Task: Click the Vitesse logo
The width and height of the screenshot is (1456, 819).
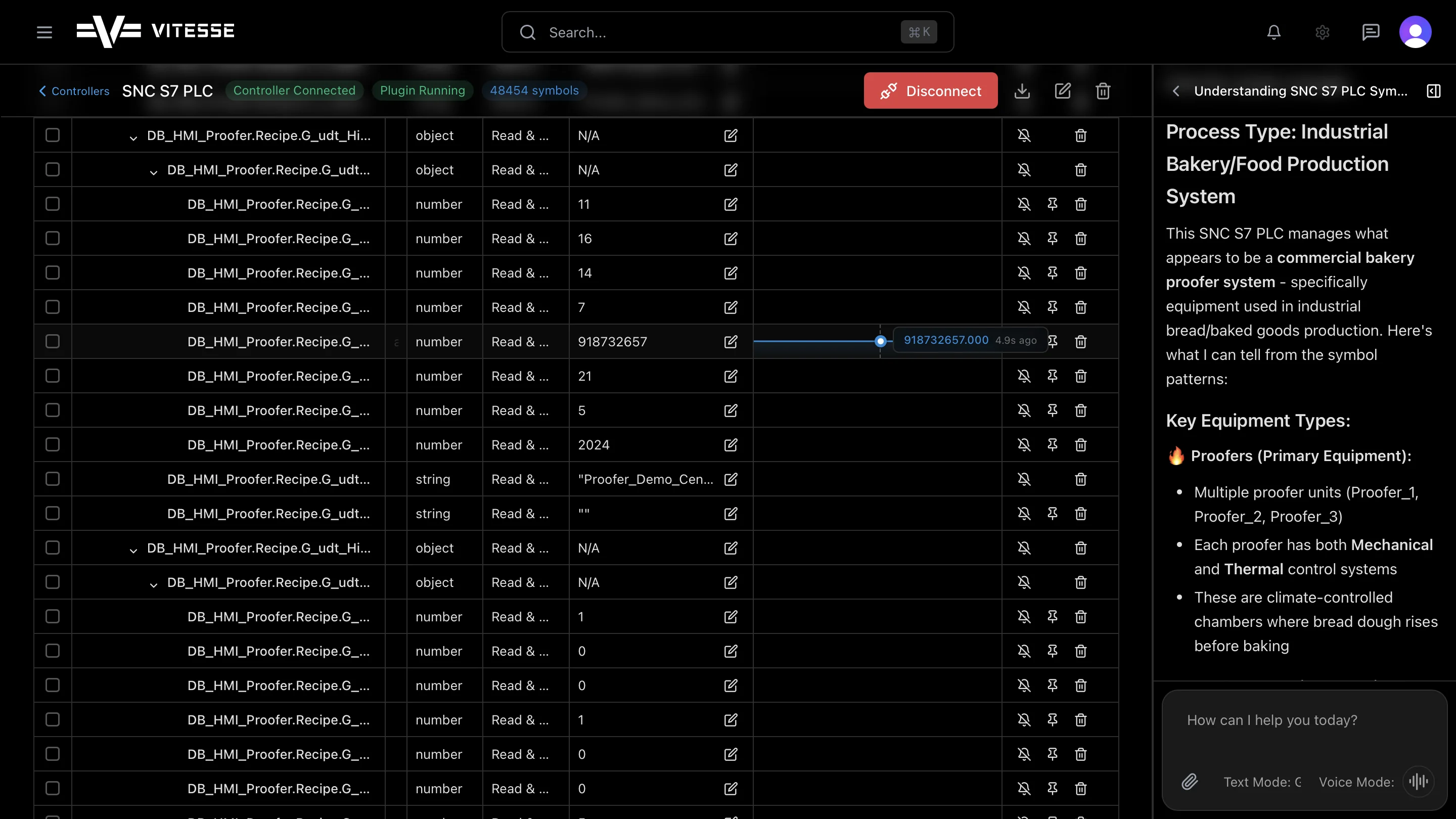Action: 155,31
